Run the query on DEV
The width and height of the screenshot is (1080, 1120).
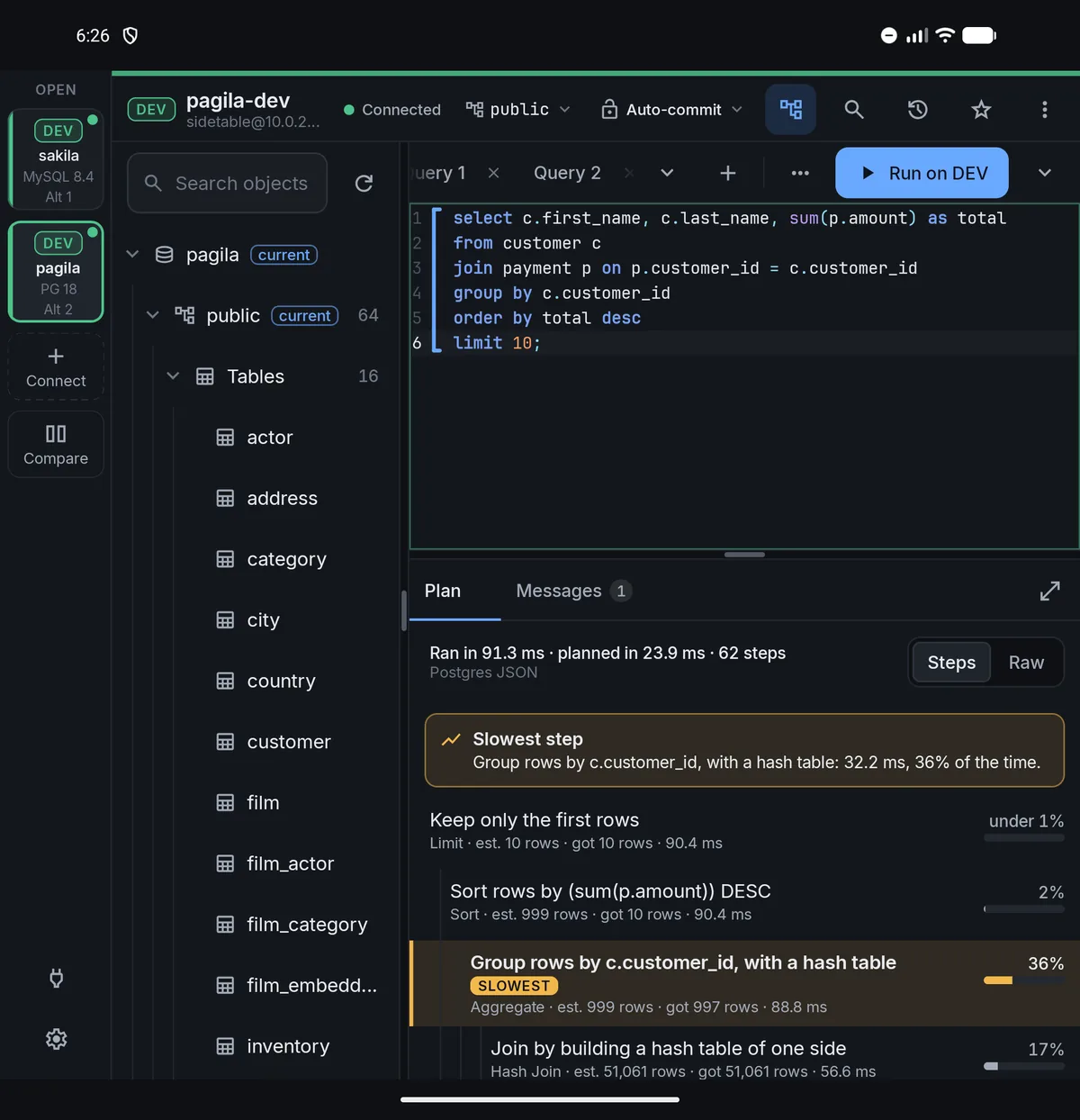point(922,173)
